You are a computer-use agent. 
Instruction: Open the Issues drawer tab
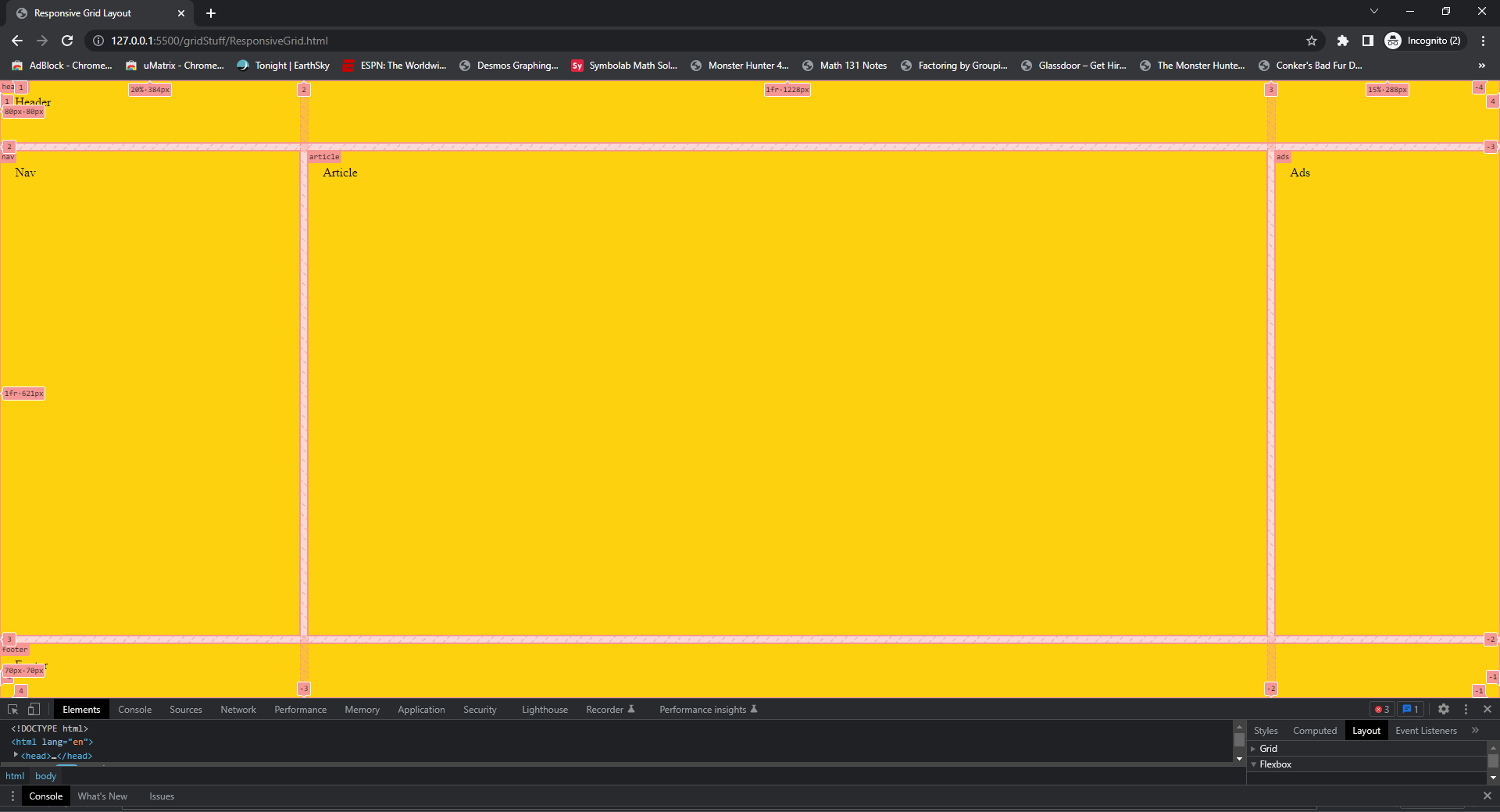pyautogui.click(x=162, y=796)
